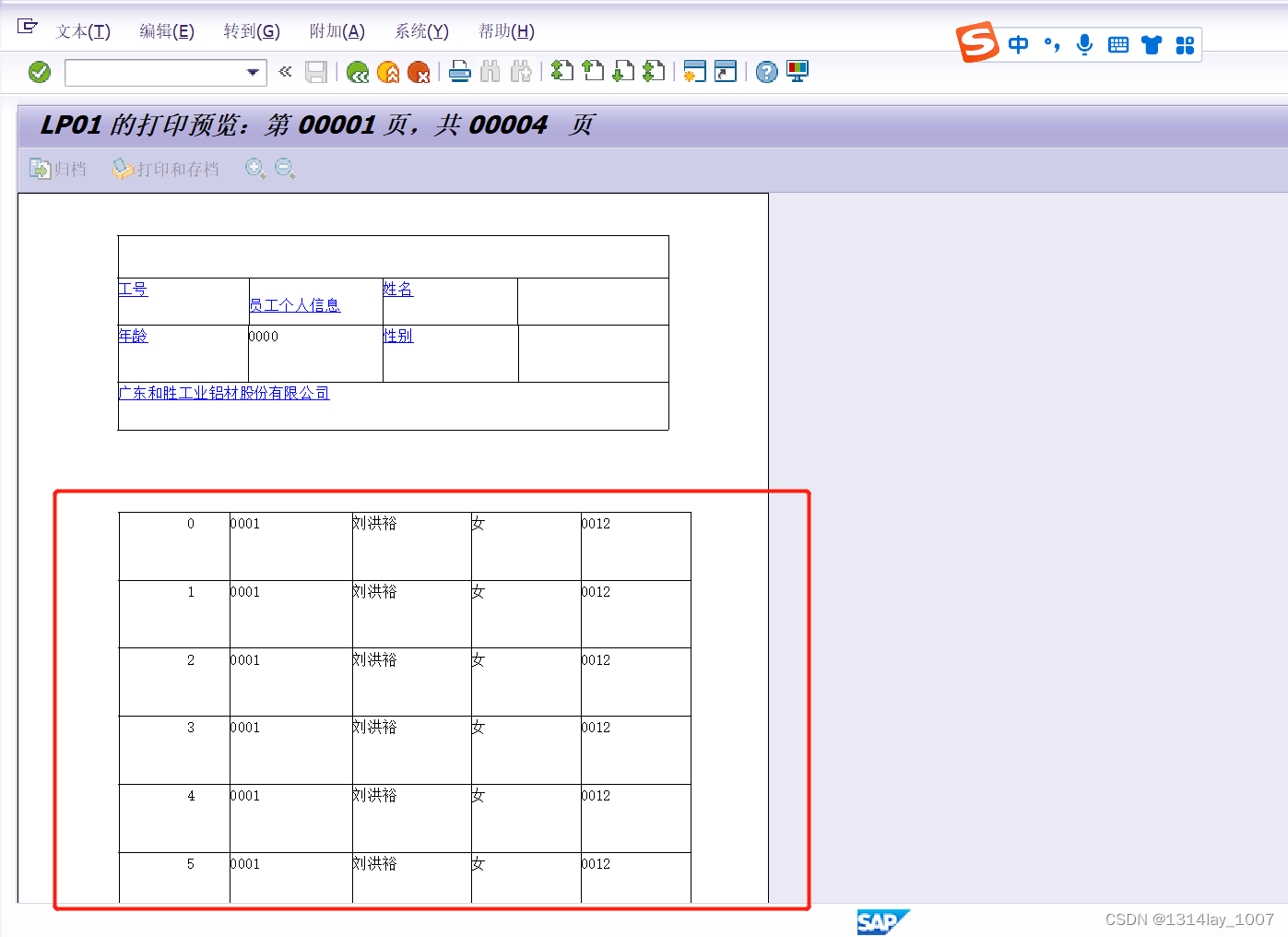Viewport: 1288px width, 937px height.
Task: Go to the Next Page icon
Action: 623,71
